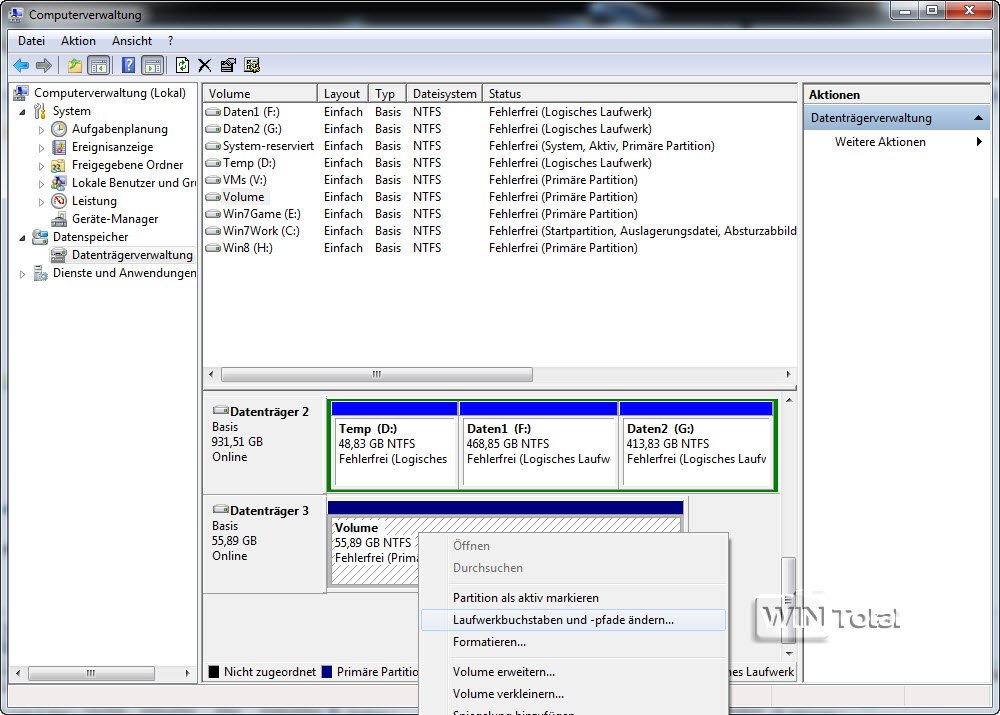Expand the Dienste und Anwendungen node
This screenshot has width=1000, height=715.
[23, 274]
